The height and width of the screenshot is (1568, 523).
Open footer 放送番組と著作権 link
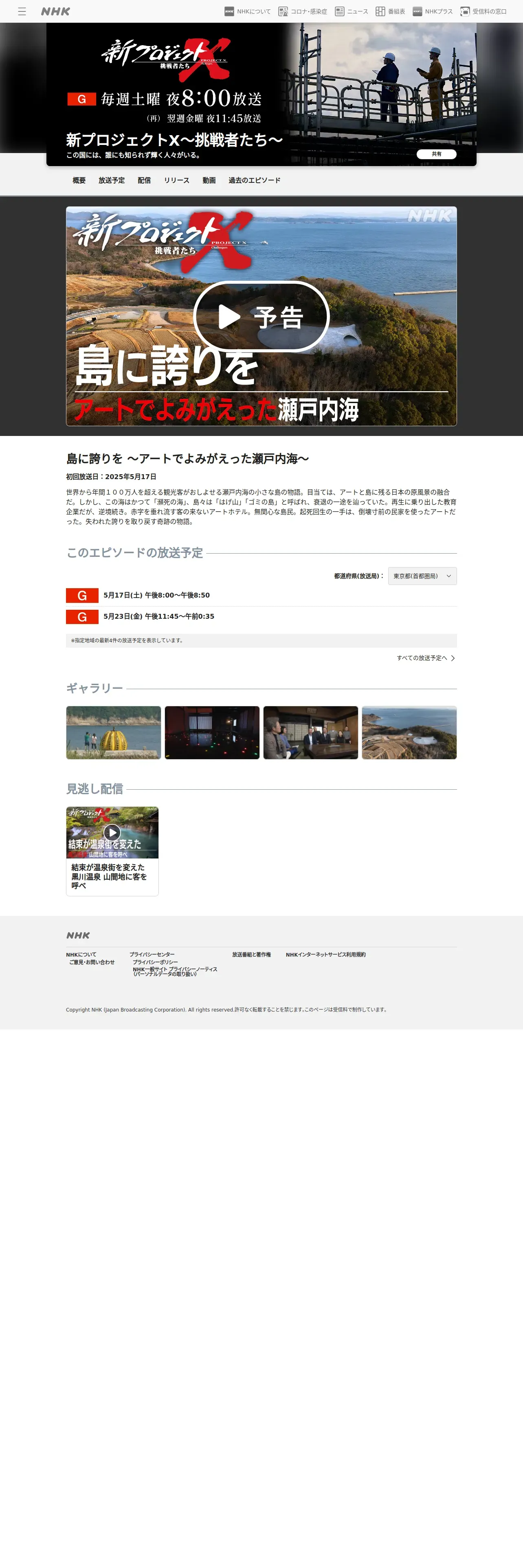251,955
